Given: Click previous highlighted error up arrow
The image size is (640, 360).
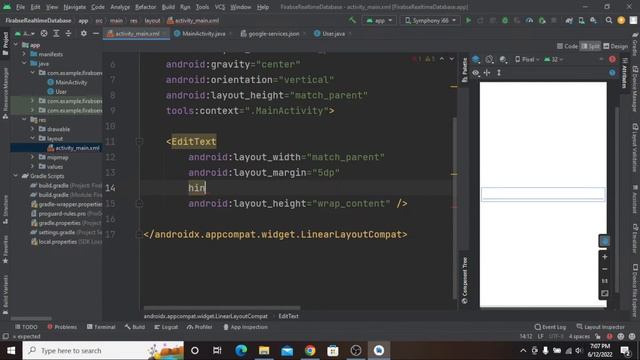Looking at the screenshot, I should (x=442, y=59).
